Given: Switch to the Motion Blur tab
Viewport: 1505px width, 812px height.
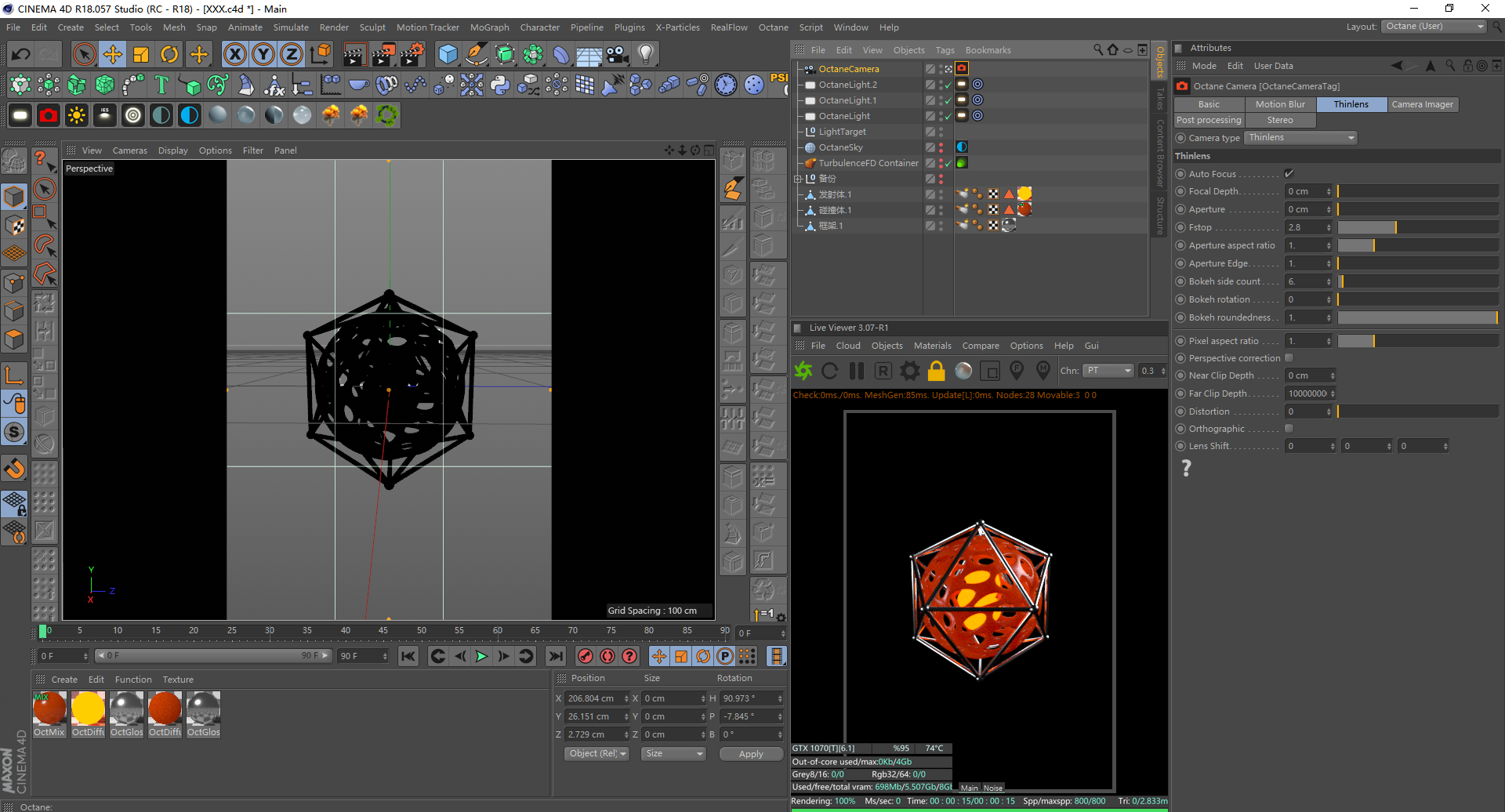Looking at the screenshot, I should pyautogui.click(x=1280, y=104).
